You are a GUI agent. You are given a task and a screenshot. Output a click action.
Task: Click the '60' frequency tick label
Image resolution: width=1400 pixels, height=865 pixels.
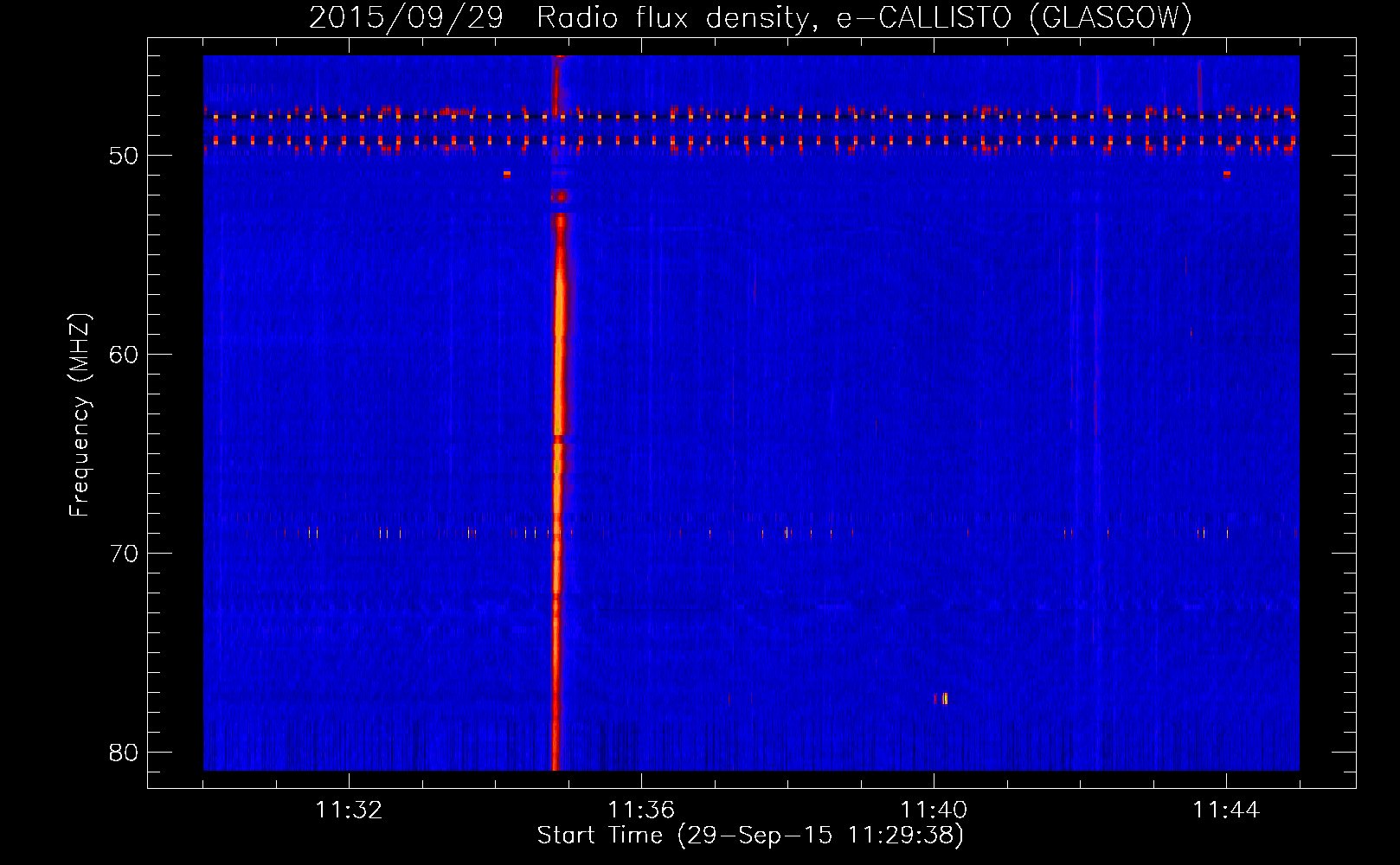[x=124, y=355]
